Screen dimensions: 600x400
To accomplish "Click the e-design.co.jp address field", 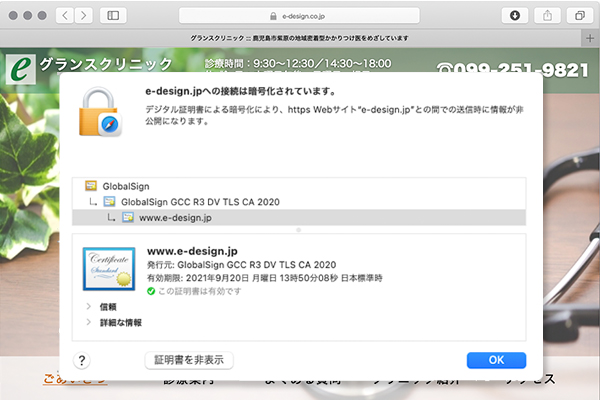I will pyautogui.click(x=299, y=16).
